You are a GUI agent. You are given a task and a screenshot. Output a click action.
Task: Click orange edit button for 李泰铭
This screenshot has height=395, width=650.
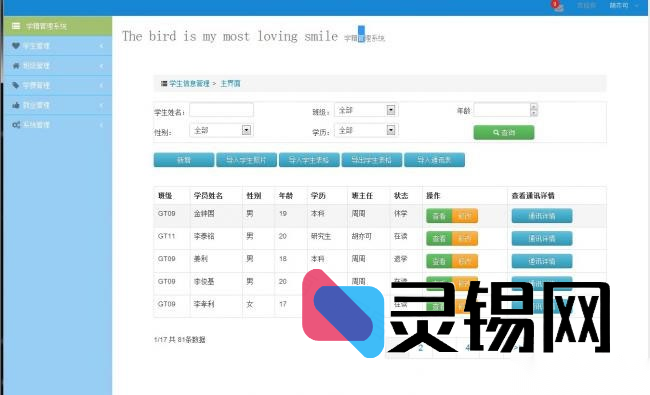(465, 238)
